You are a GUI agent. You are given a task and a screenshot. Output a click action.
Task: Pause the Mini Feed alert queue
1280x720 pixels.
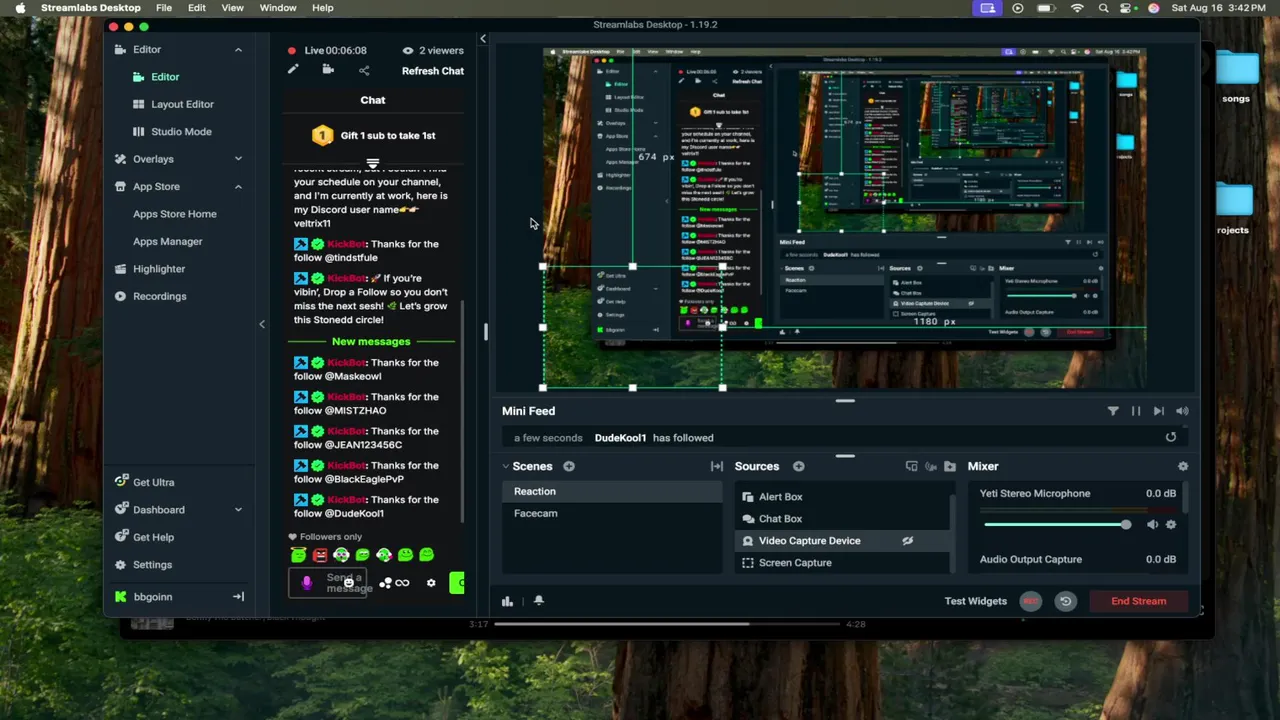[x=1136, y=411]
